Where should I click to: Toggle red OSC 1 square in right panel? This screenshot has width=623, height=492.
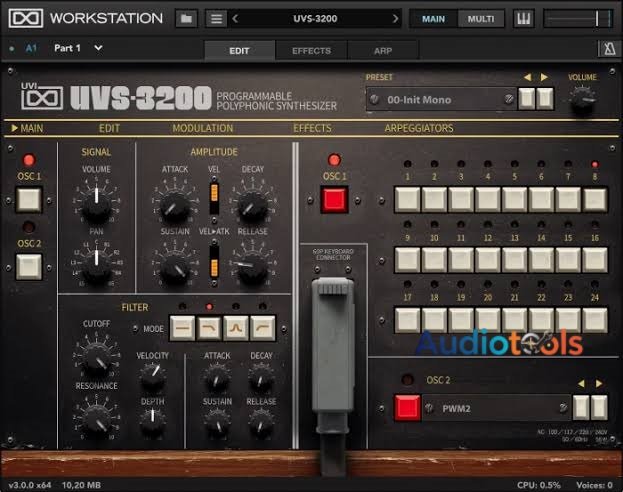[x=334, y=200]
